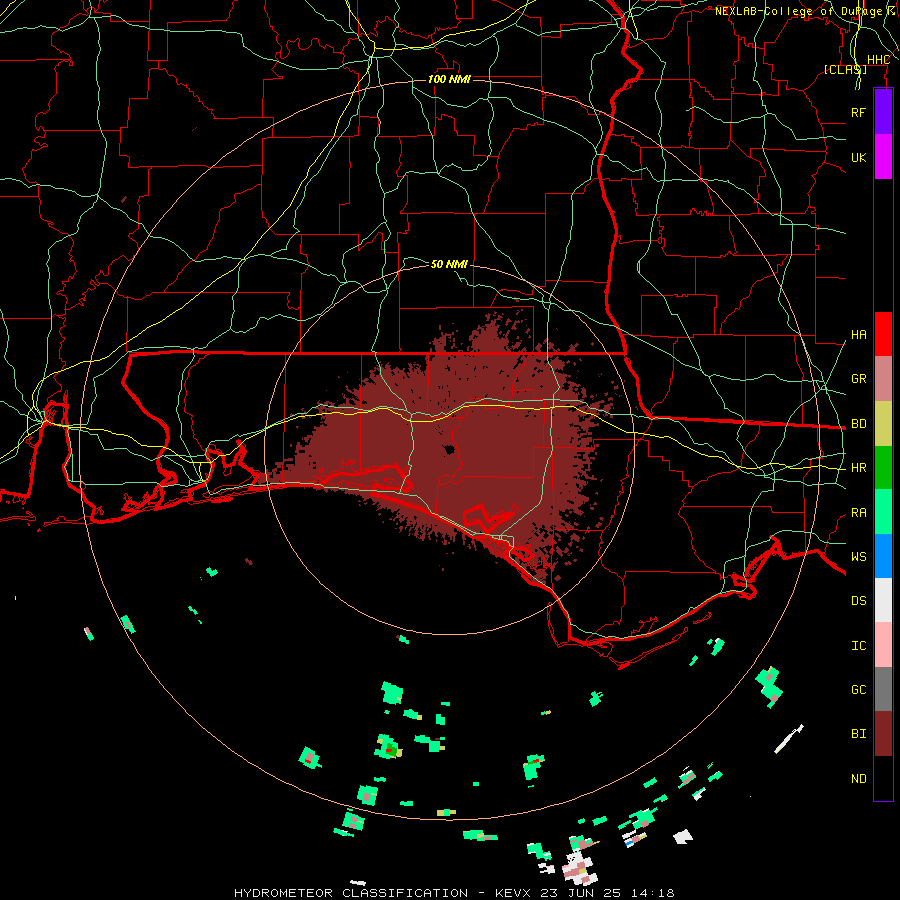Click the IC pink legend swatch
900x900 pixels.
pos(883,645)
